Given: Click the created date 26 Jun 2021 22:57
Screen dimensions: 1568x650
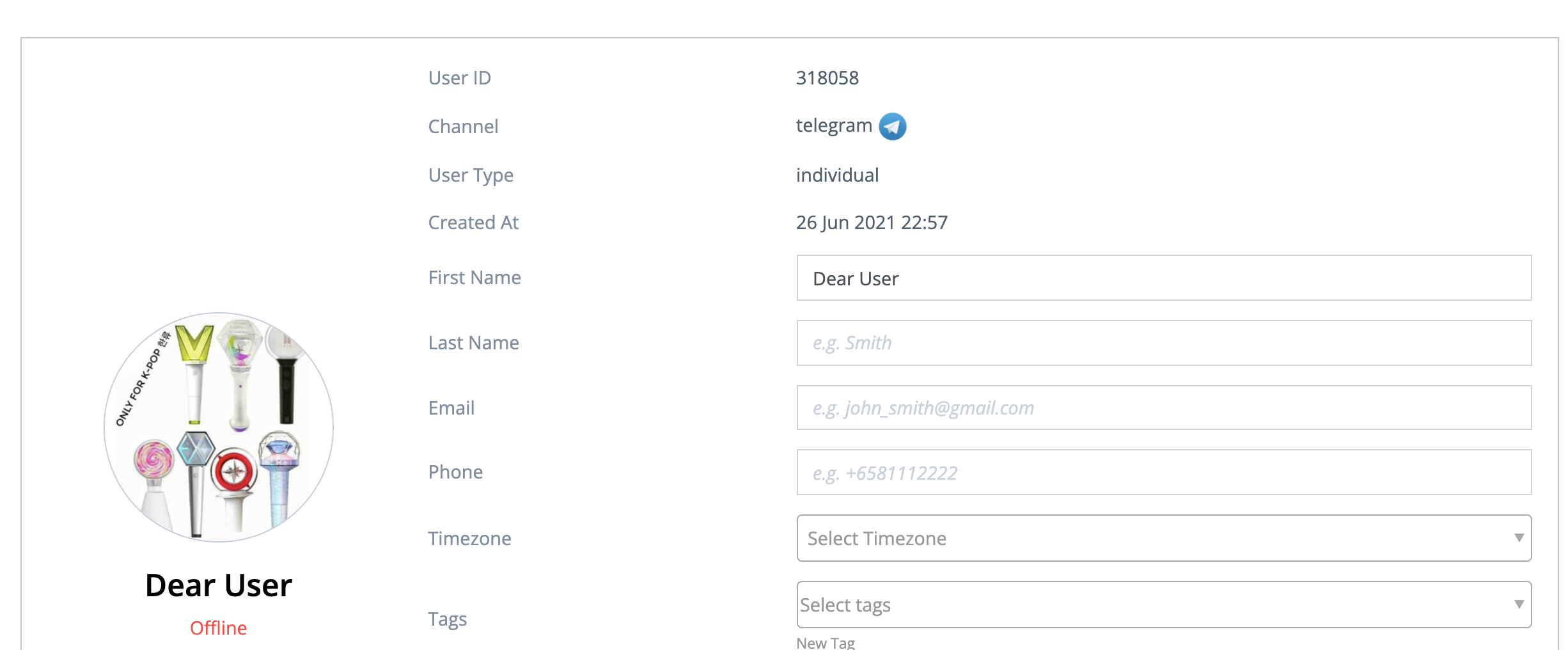Looking at the screenshot, I should click(x=871, y=223).
